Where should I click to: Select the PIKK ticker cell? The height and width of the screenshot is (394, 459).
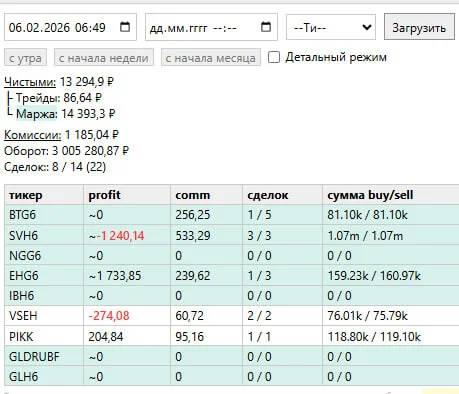(x=44, y=337)
